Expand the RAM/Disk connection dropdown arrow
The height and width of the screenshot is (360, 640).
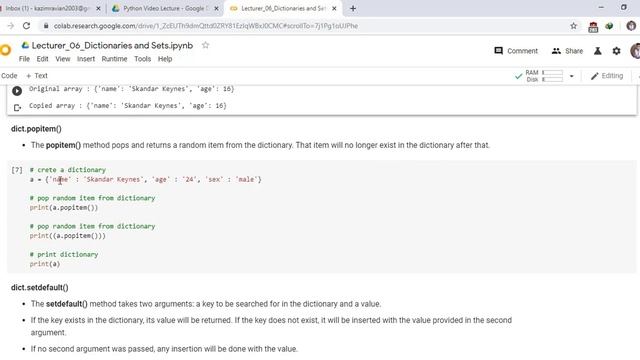[x=571, y=76]
